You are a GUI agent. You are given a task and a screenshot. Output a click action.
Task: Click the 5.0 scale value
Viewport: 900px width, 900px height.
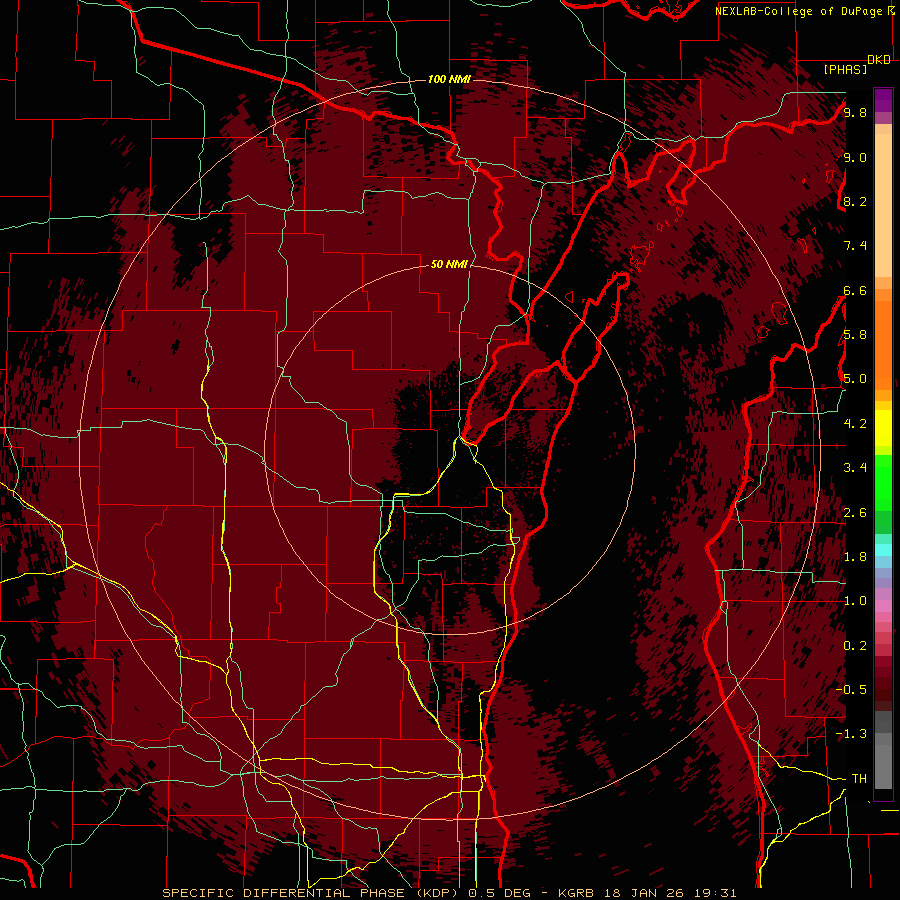[855, 379]
